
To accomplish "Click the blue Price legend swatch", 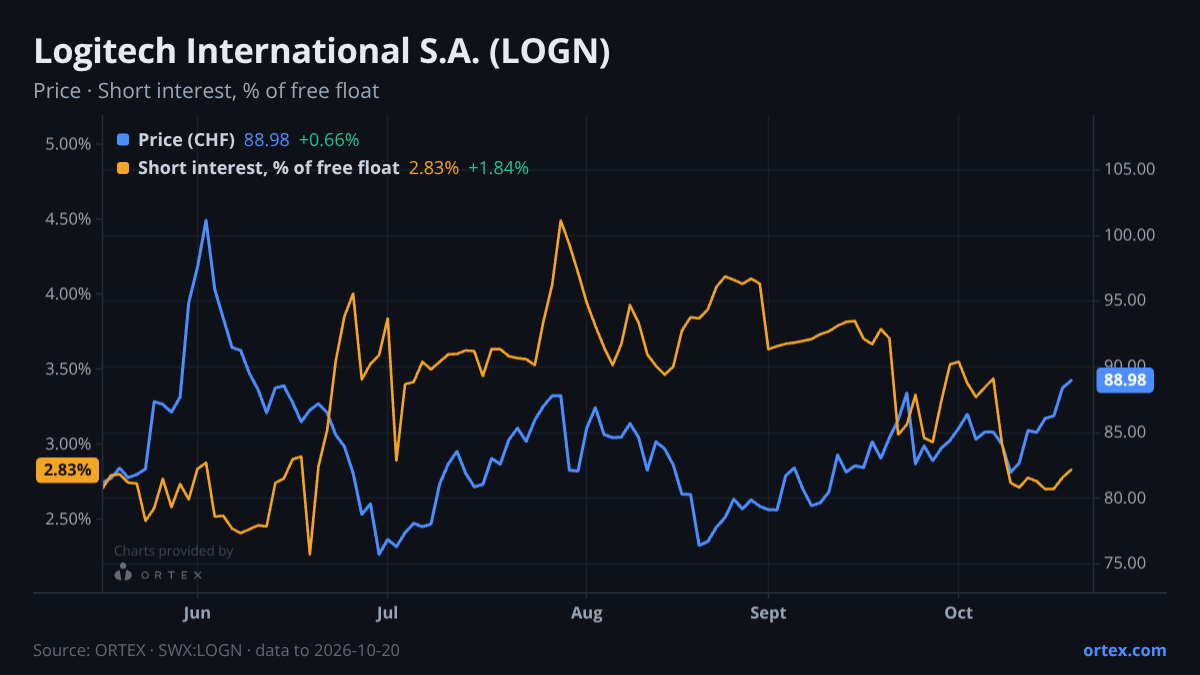I will pos(123,140).
